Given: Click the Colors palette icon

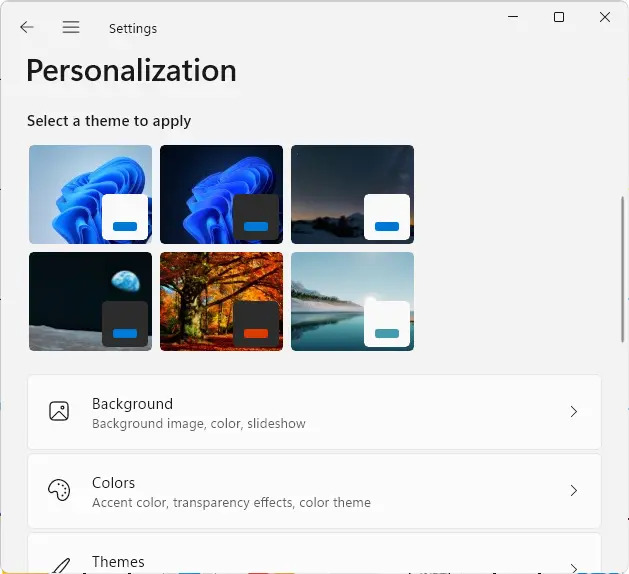Looking at the screenshot, I should [x=59, y=490].
